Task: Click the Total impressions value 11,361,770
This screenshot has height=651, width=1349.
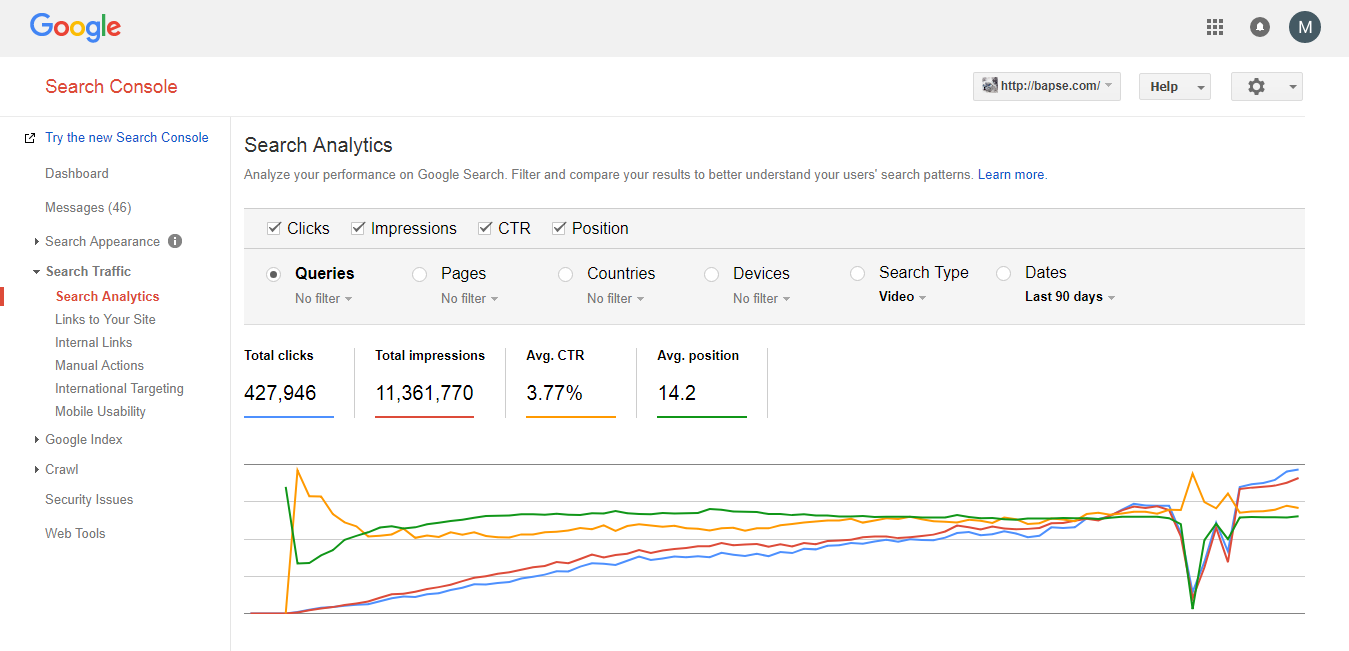Action: [424, 393]
